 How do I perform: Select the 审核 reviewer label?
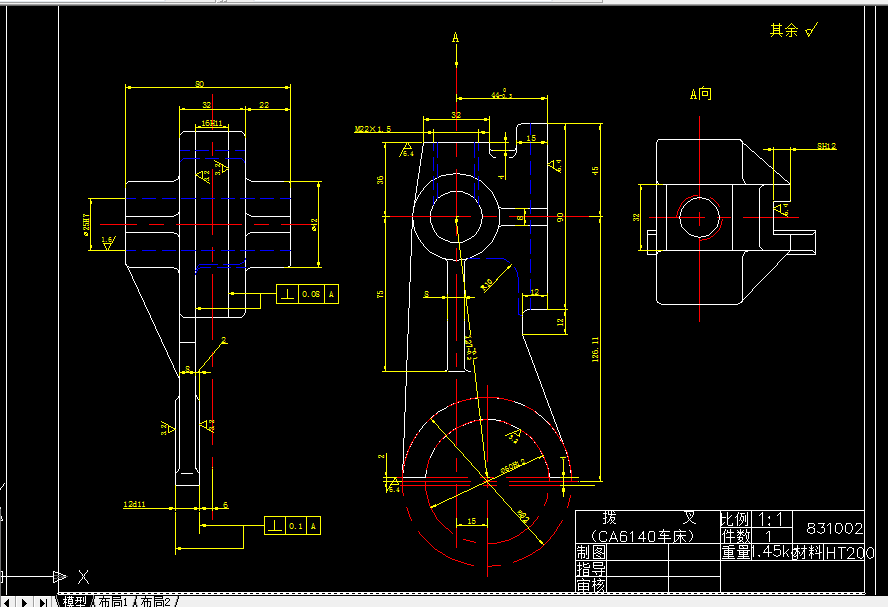591,584
